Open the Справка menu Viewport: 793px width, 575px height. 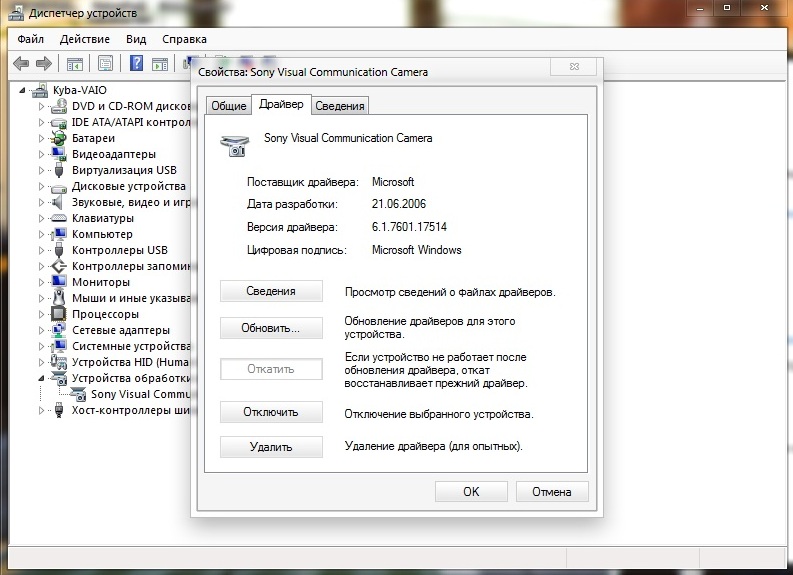pyautogui.click(x=184, y=39)
